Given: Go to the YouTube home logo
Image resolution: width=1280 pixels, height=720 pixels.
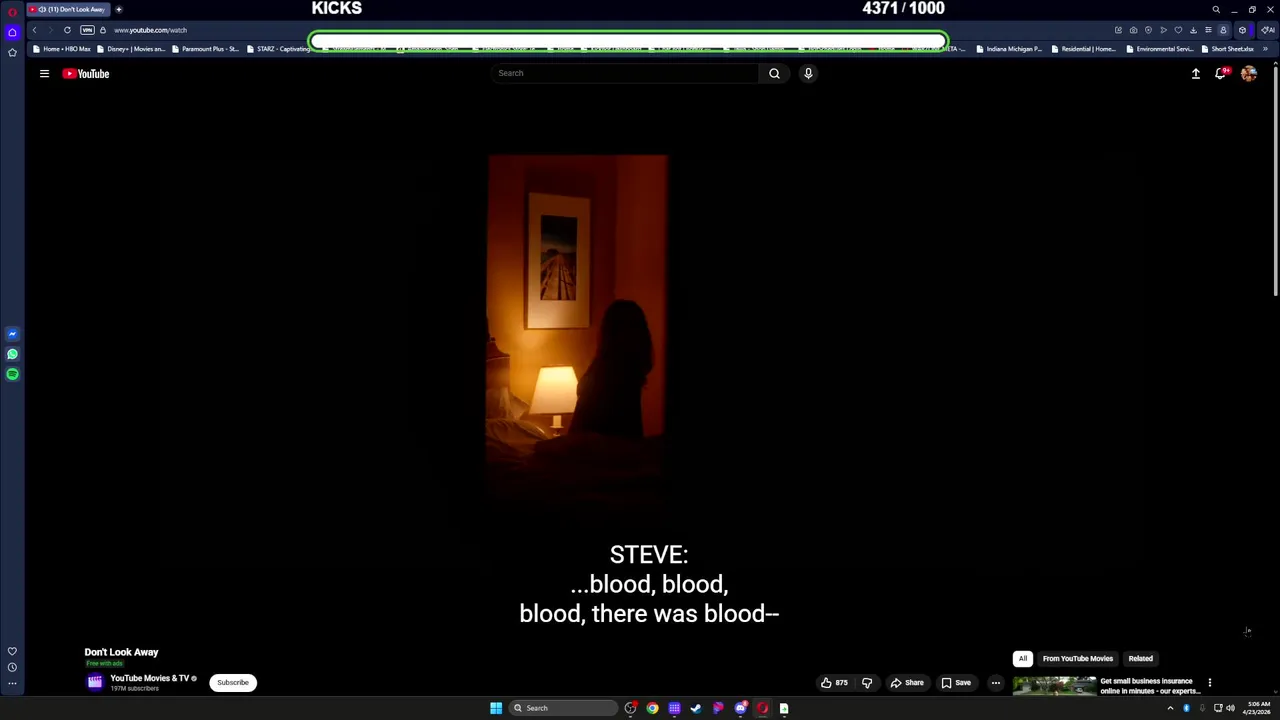Looking at the screenshot, I should [86, 73].
